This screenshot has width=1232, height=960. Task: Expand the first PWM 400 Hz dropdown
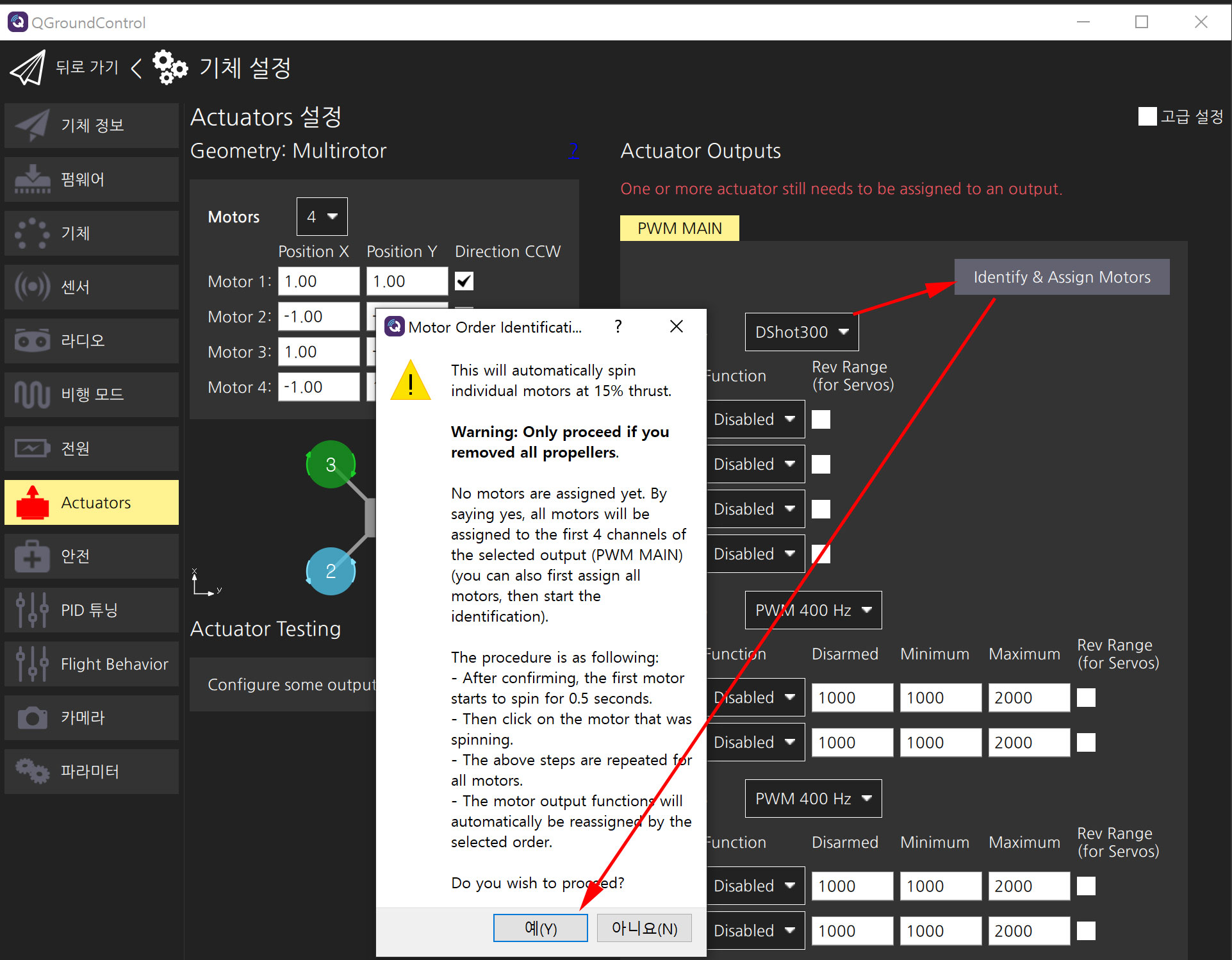coord(812,610)
